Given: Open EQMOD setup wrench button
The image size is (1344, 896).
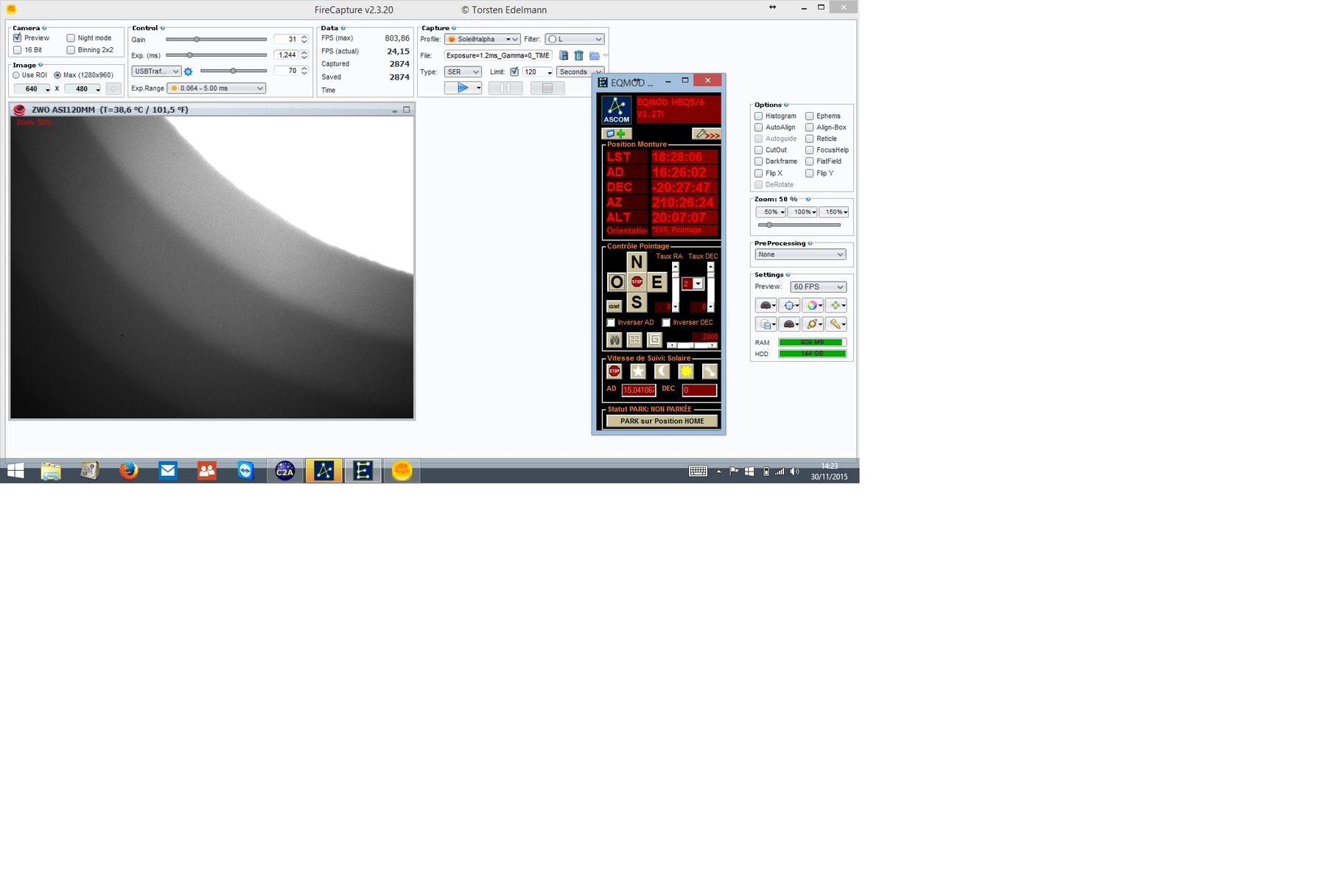Looking at the screenshot, I should click(706, 134).
